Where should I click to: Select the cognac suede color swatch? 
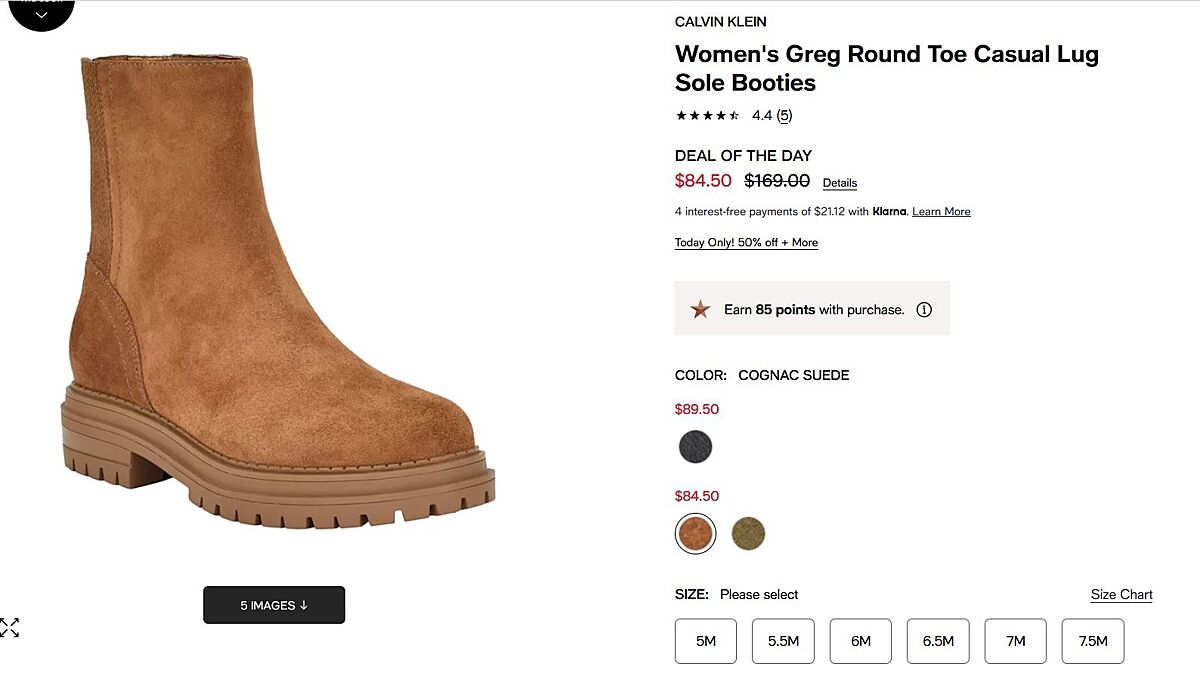pos(695,534)
